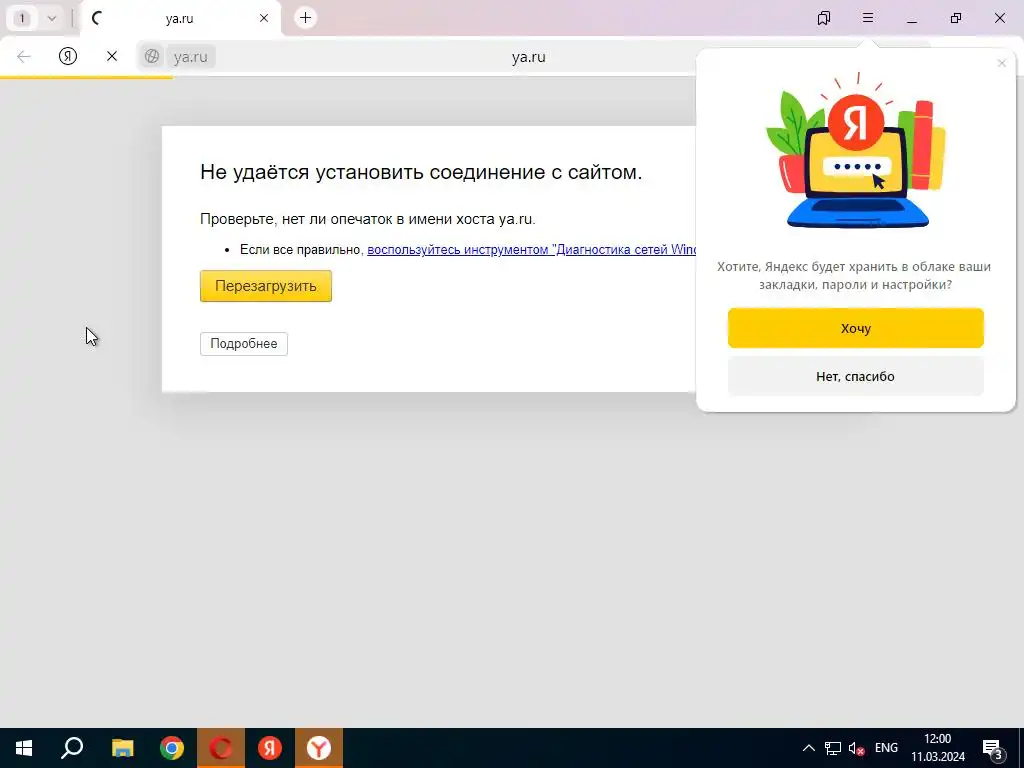This screenshot has height=768, width=1024.
Task: Open the Диагностика сетей Windows link
Action: 532,249
